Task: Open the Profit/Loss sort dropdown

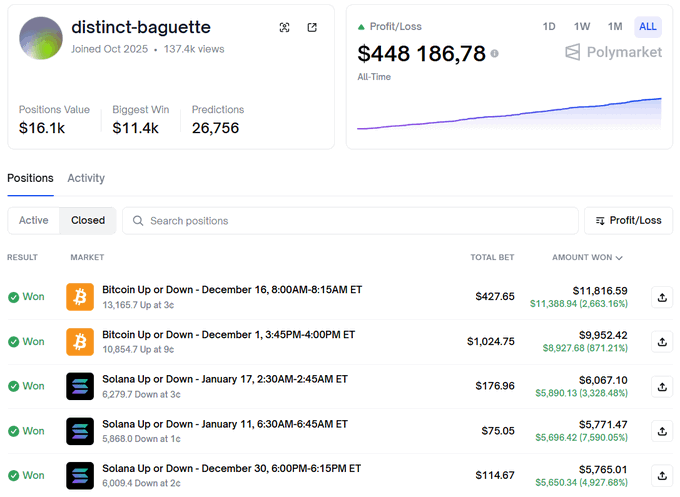Action: coord(628,220)
